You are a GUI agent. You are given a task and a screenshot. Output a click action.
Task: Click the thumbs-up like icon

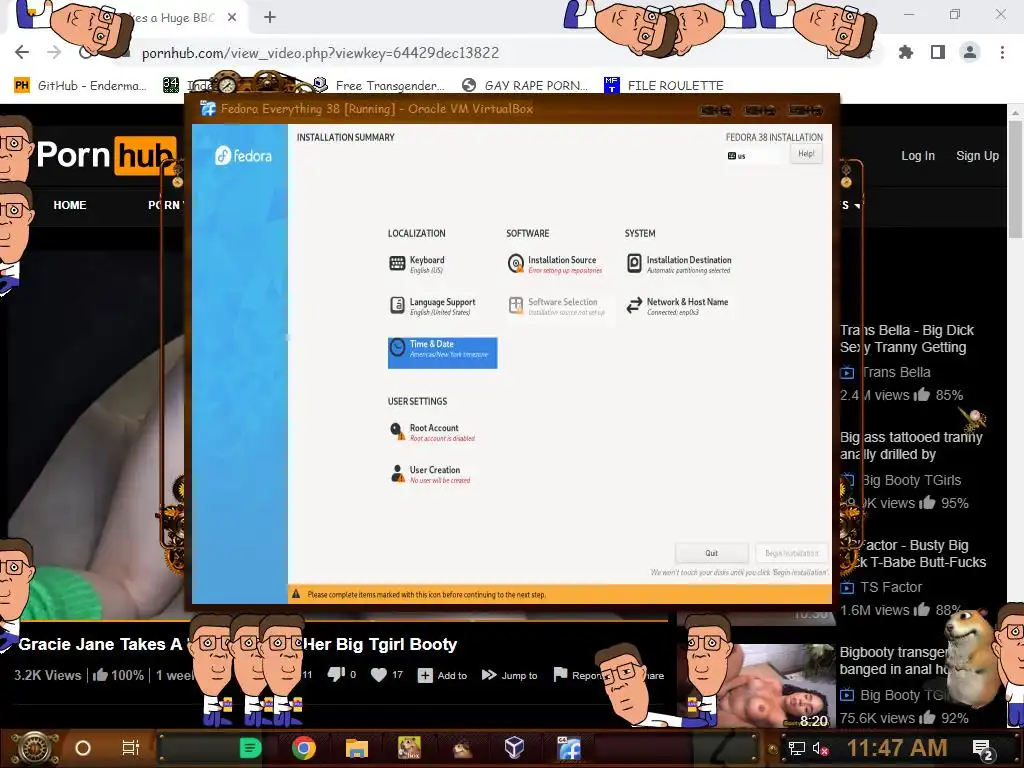tap(100, 675)
